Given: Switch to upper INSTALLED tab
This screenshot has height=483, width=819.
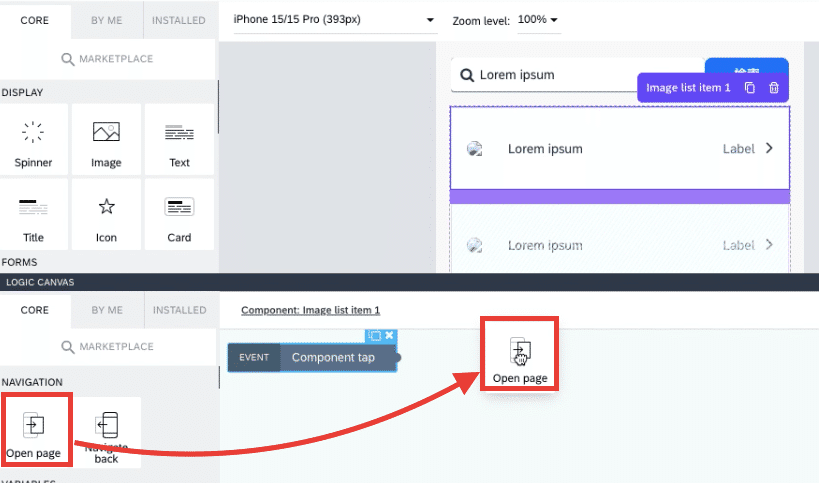Looking at the screenshot, I should coord(179,20).
